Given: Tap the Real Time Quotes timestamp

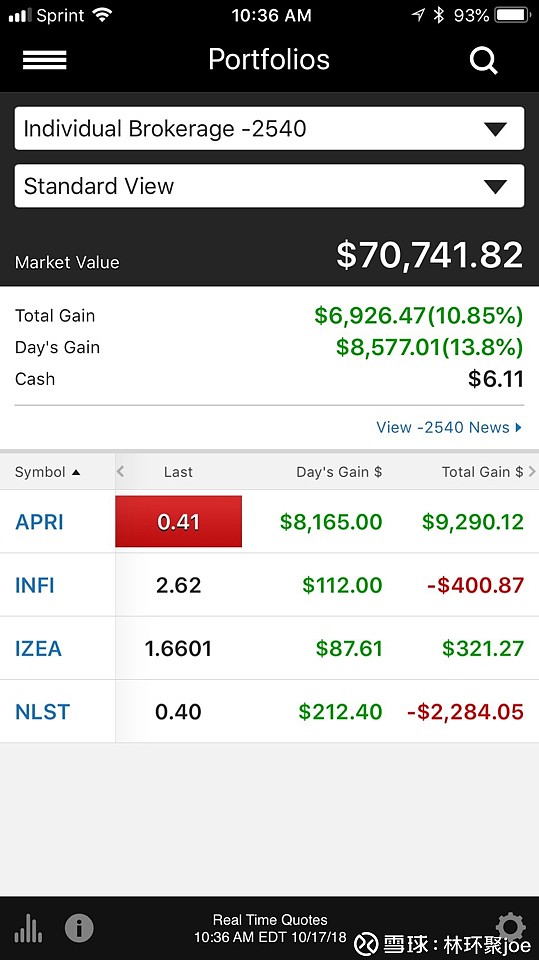Looking at the screenshot, I should coord(270,928).
